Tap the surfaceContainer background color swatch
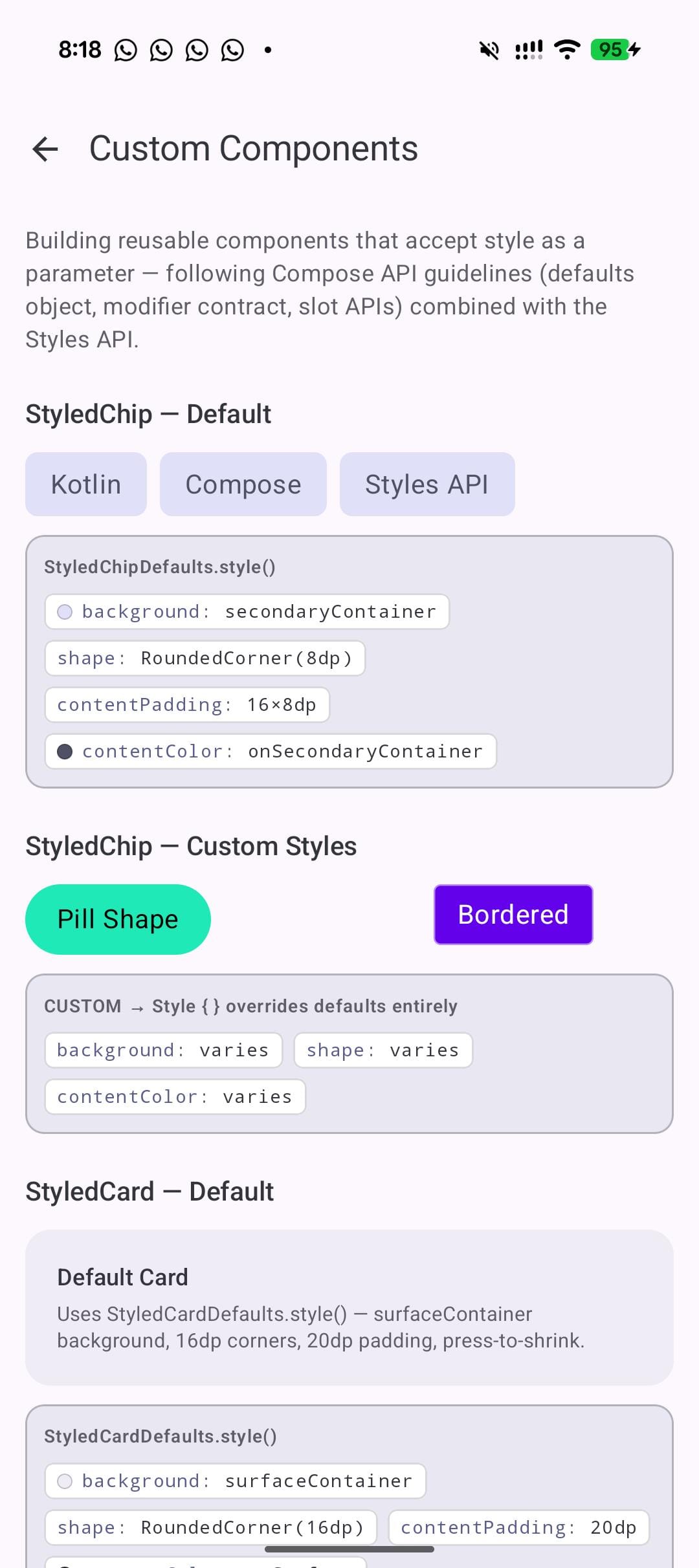 pos(65,1481)
